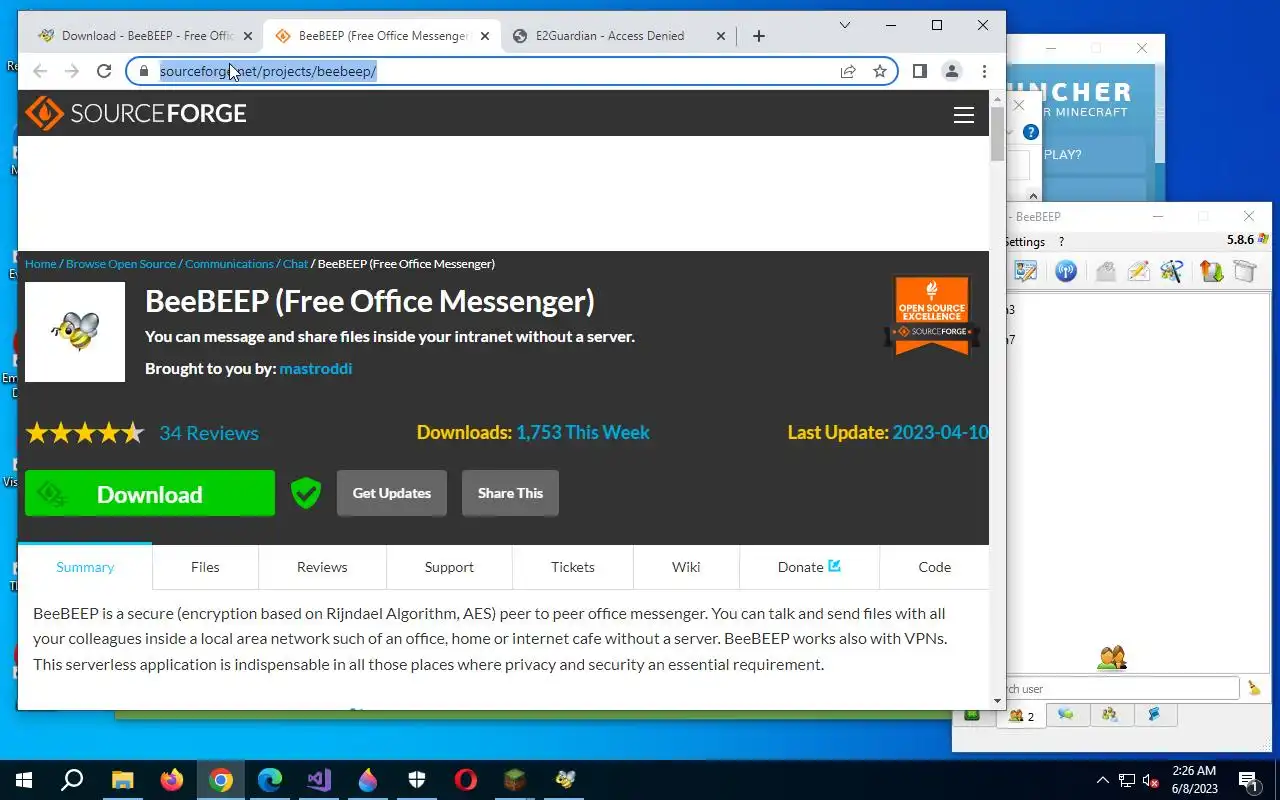Open Visual Studio from the taskbar
The image size is (1280, 800).
[x=319, y=780]
